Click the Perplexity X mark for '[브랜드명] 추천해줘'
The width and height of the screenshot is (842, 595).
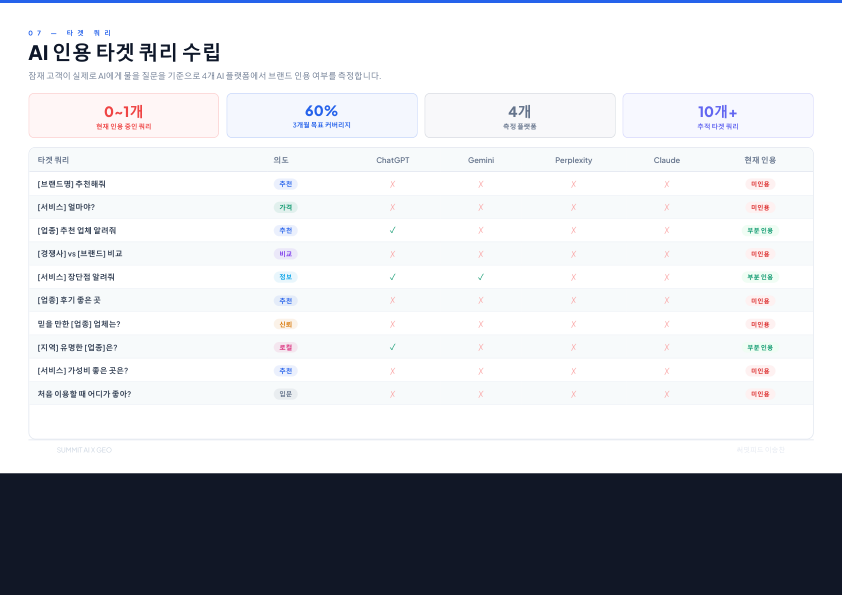[x=574, y=184]
